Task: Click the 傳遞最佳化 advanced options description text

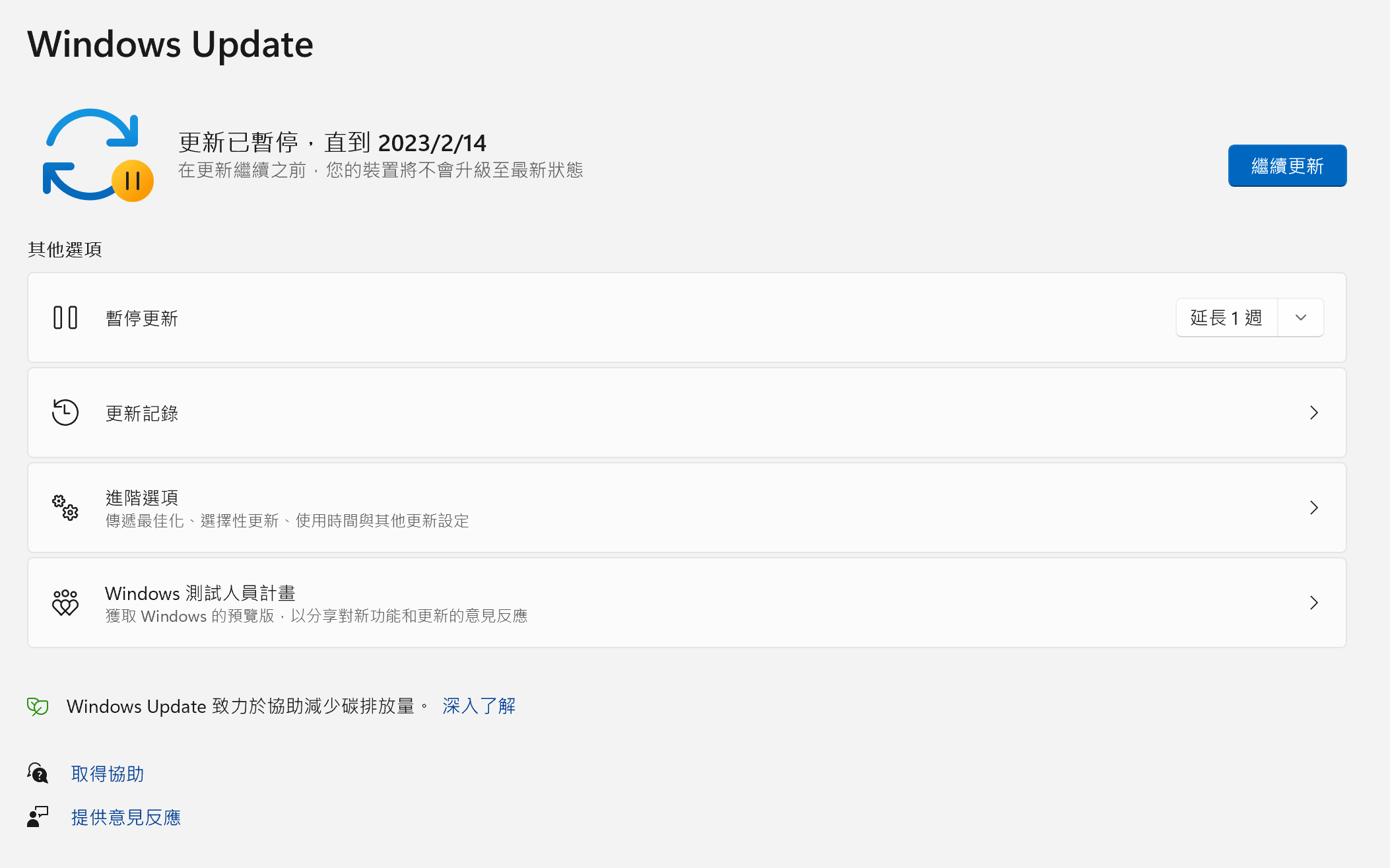Action: coord(287,521)
